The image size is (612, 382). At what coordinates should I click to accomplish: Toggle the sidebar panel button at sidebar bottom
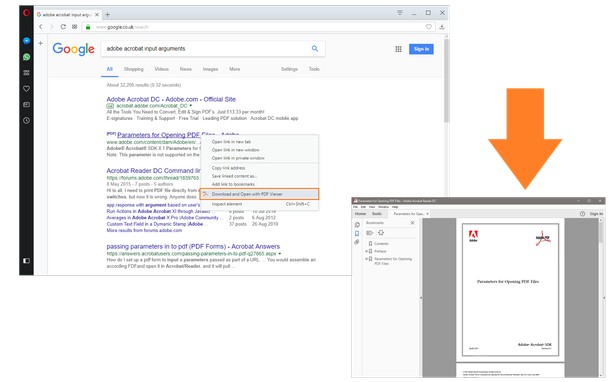(26, 261)
